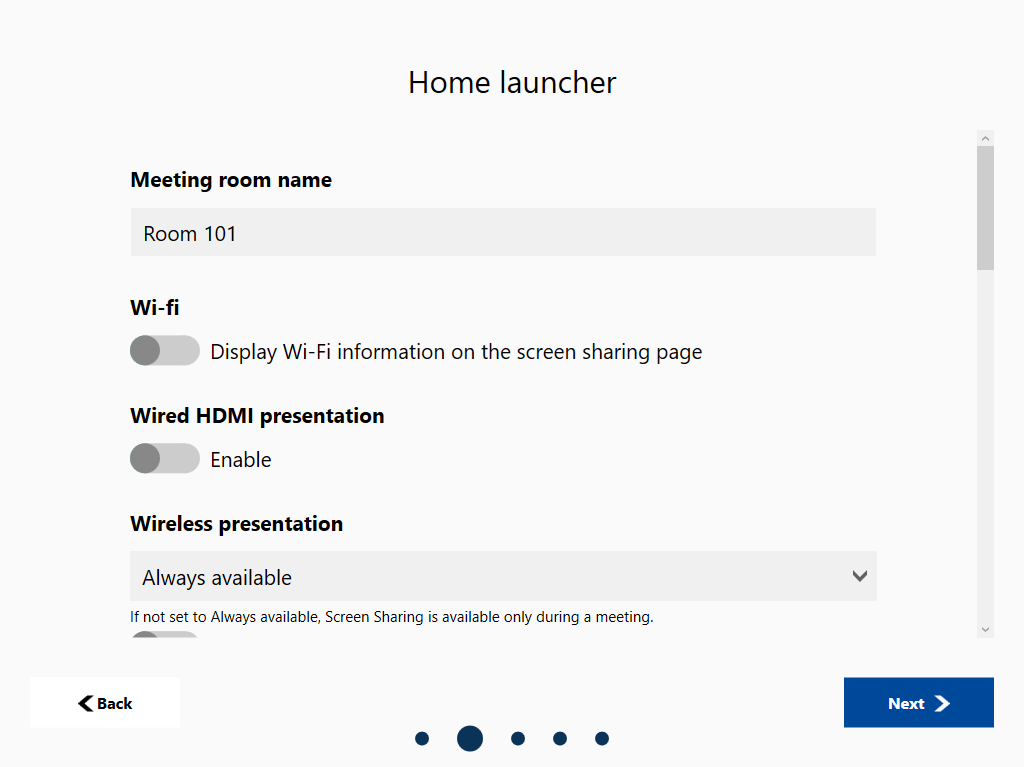1024x767 pixels.
Task: Jump to the last page indicator dot
Action: click(x=602, y=739)
